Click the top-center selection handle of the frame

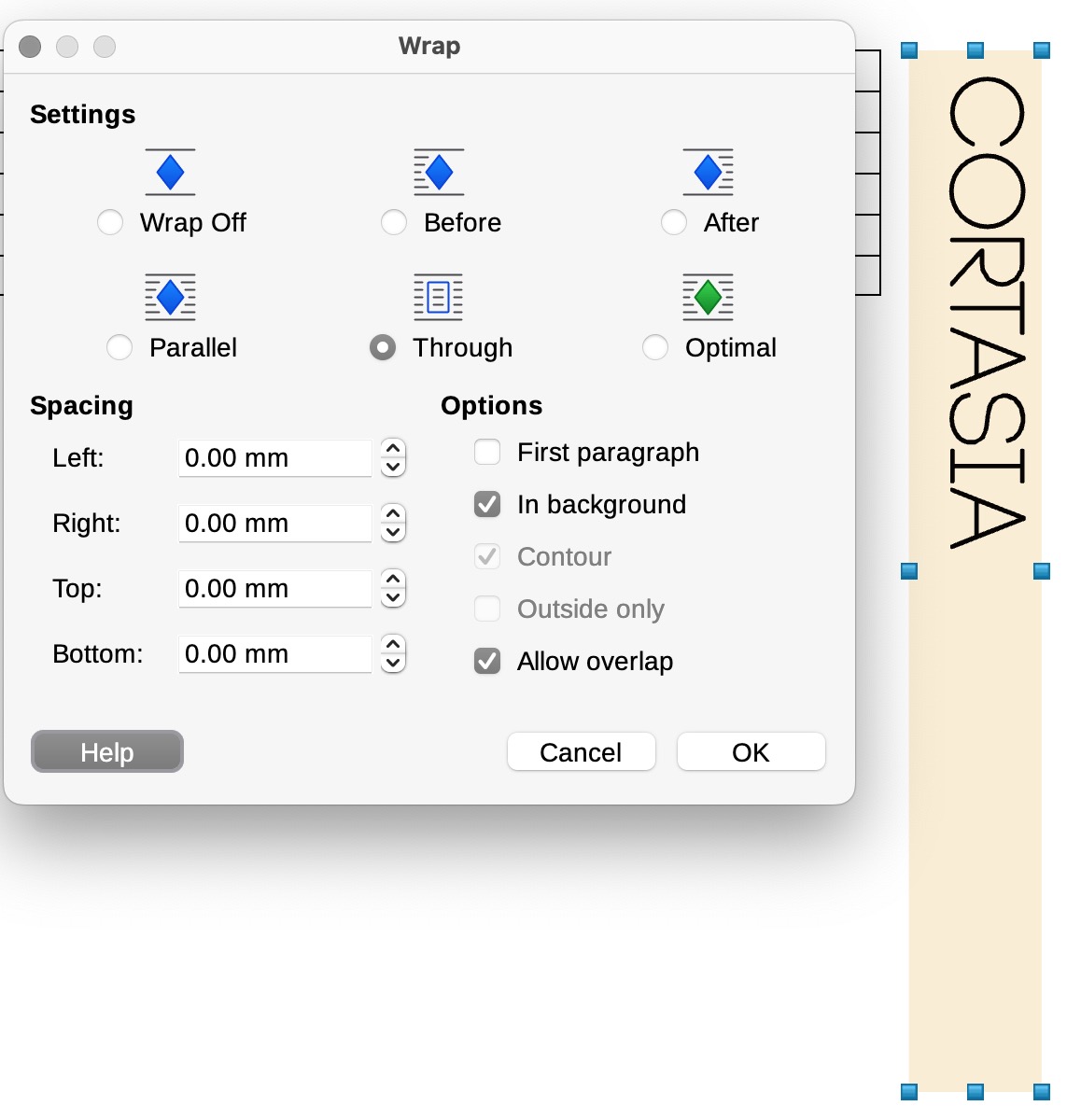pyautogui.click(x=976, y=49)
